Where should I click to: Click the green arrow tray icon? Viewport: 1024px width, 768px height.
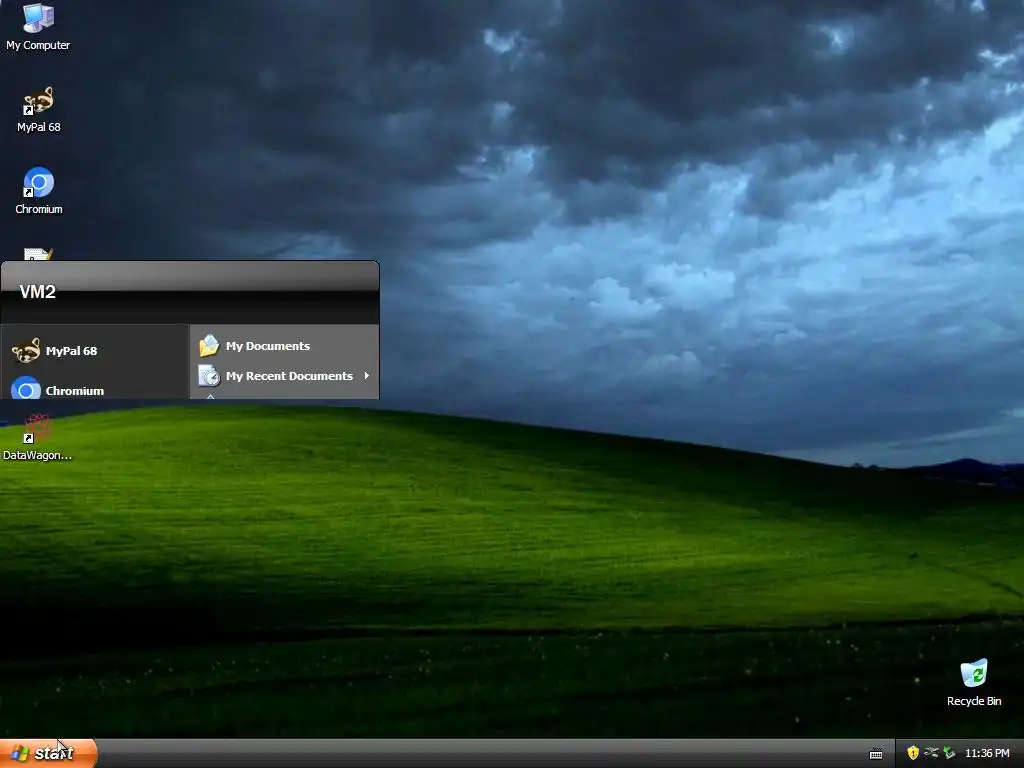click(x=950, y=753)
